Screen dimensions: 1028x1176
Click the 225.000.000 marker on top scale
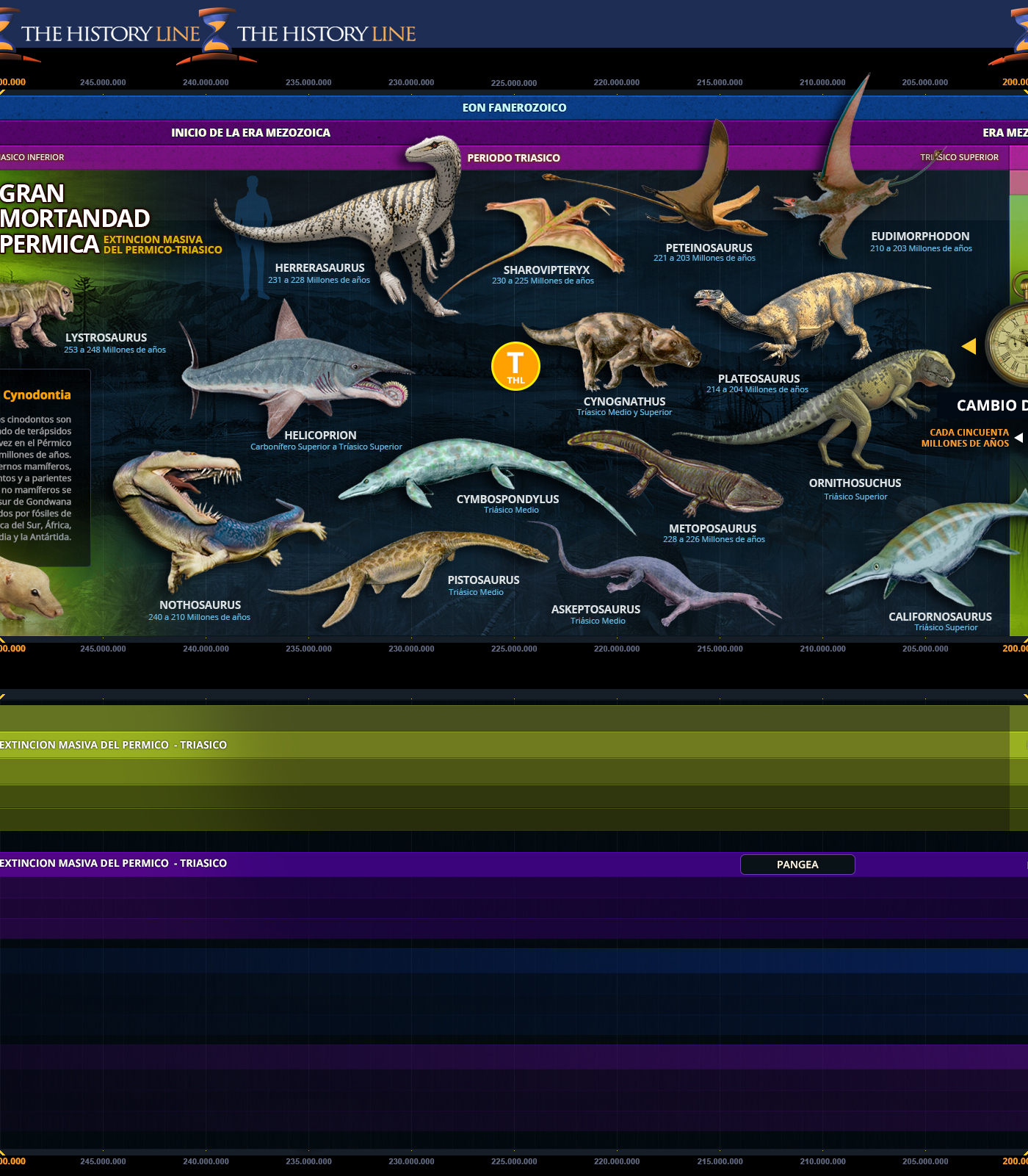point(514,83)
